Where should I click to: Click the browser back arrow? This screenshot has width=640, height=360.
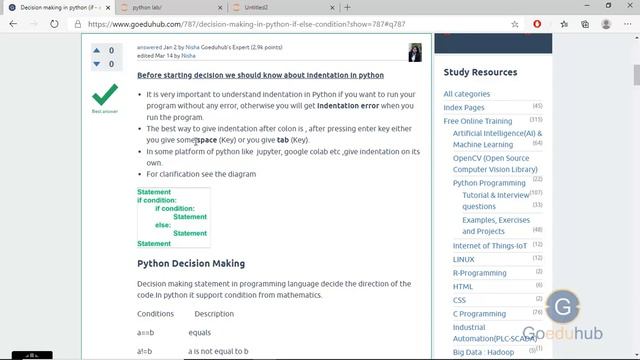point(13,24)
